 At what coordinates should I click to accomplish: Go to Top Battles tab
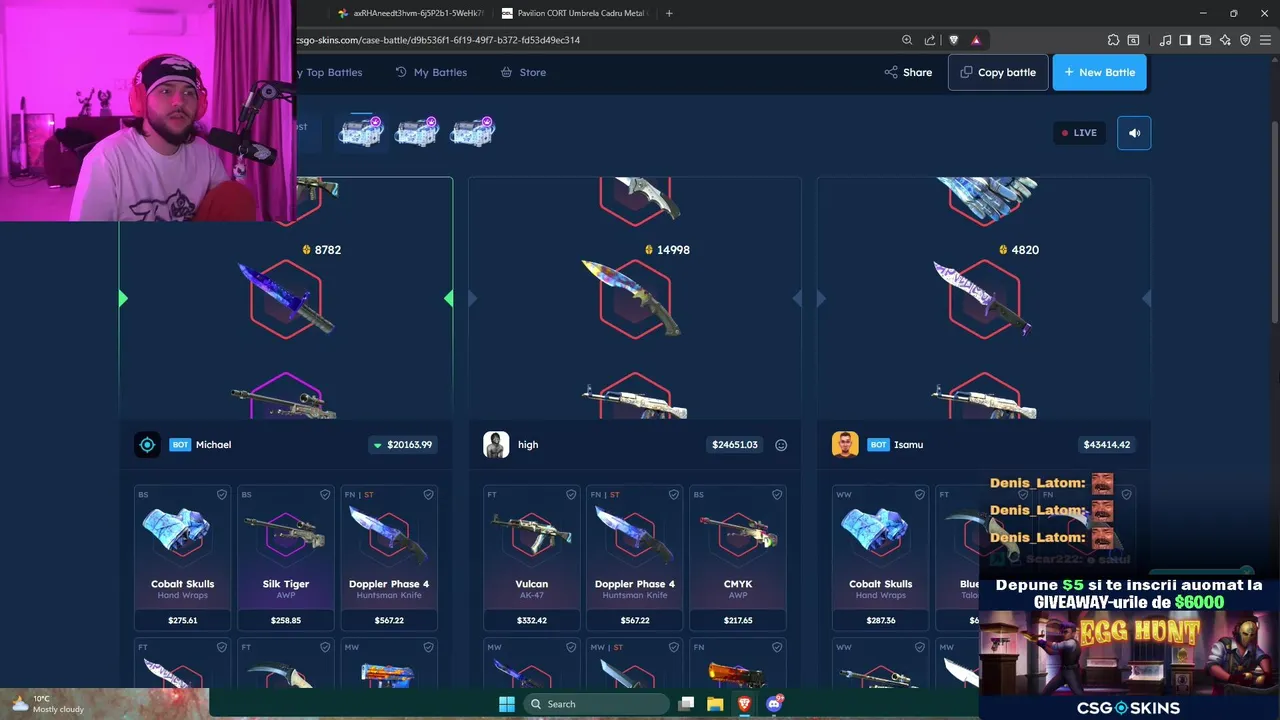click(x=330, y=72)
